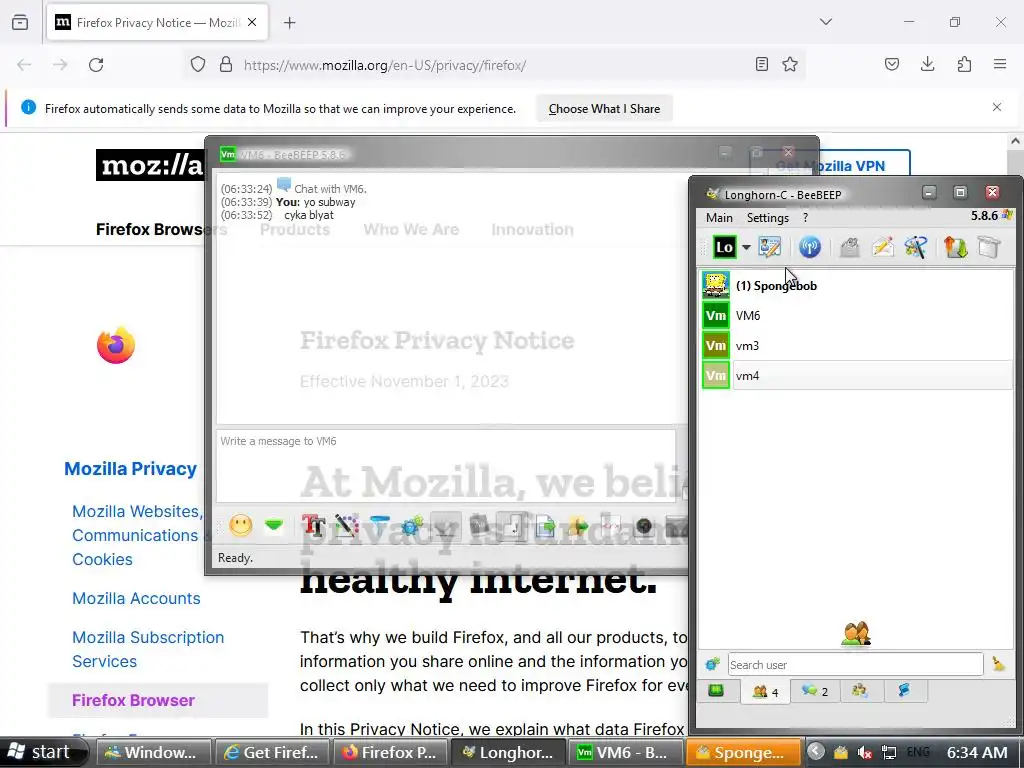Click the Mozilla Privacy heading link
Screen dimensions: 1024x768
[130, 469]
